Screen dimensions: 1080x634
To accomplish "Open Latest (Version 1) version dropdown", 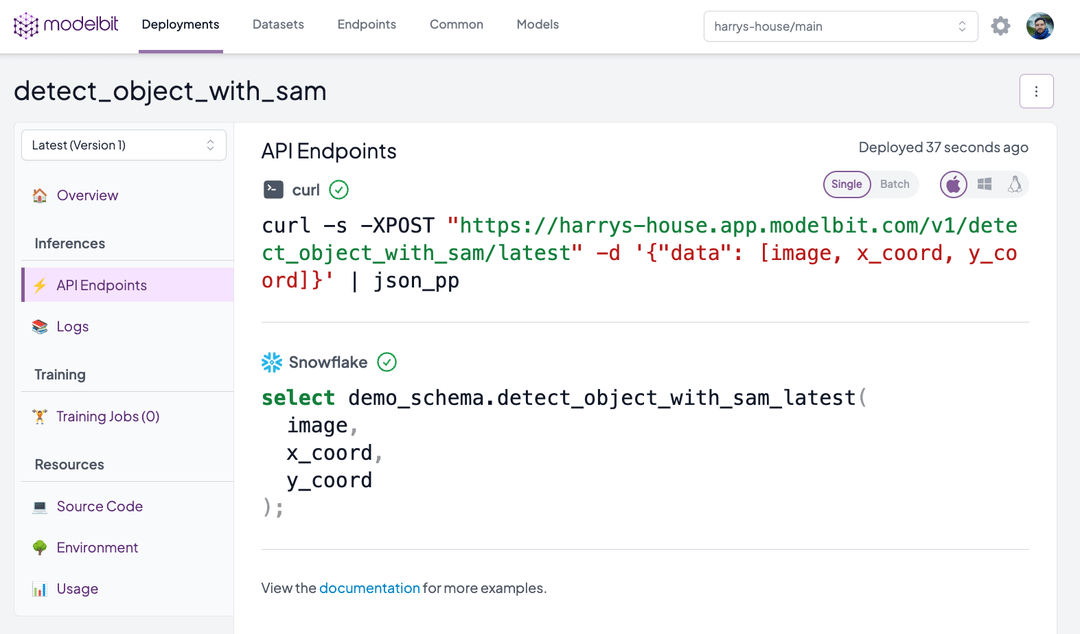I will coord(124,145).
